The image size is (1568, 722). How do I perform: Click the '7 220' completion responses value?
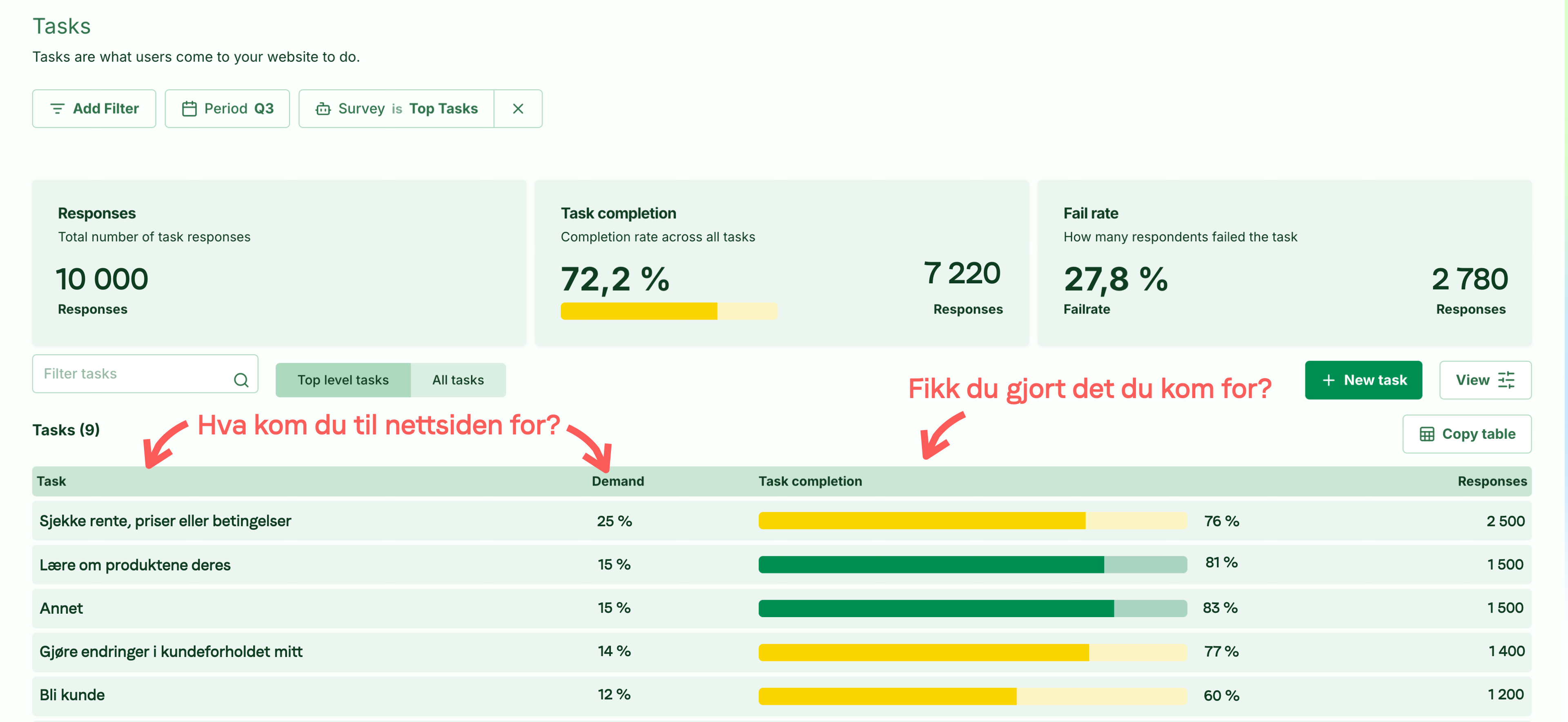tap(962, 273)
